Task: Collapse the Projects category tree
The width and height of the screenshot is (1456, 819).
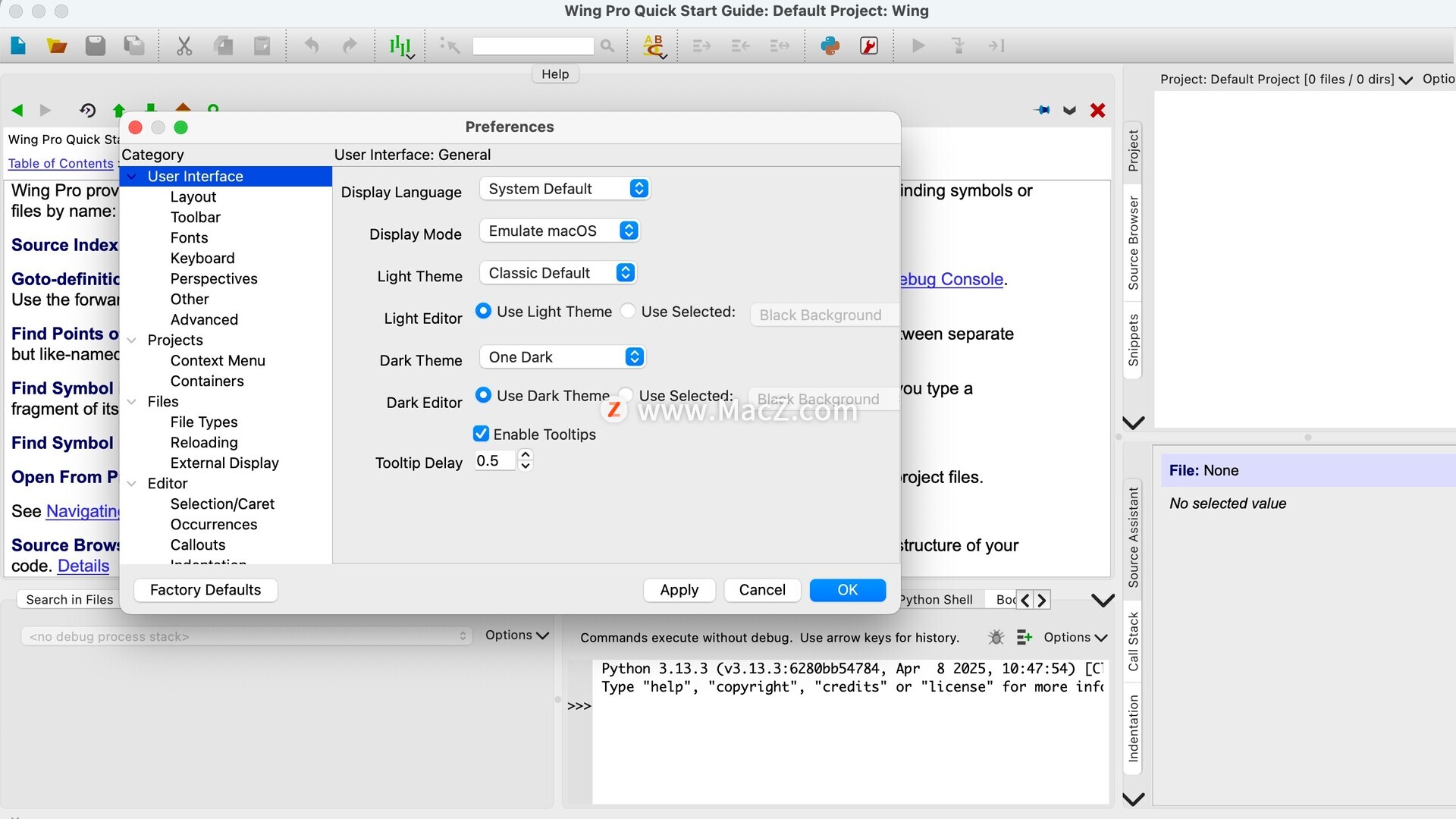Action: [132, 340]
